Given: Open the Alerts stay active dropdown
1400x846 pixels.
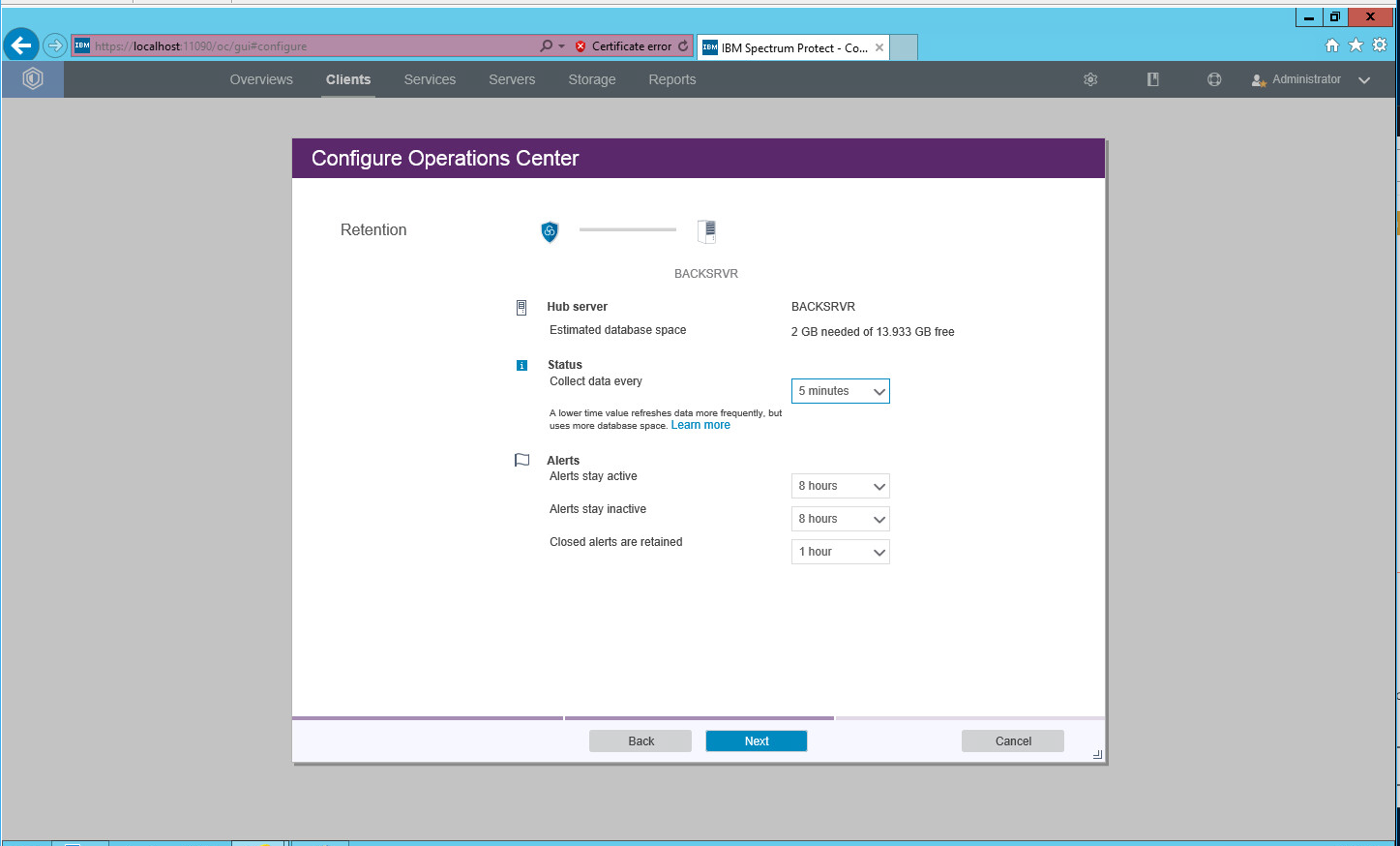Looking at the screenshot, I should tap(840, 486).
